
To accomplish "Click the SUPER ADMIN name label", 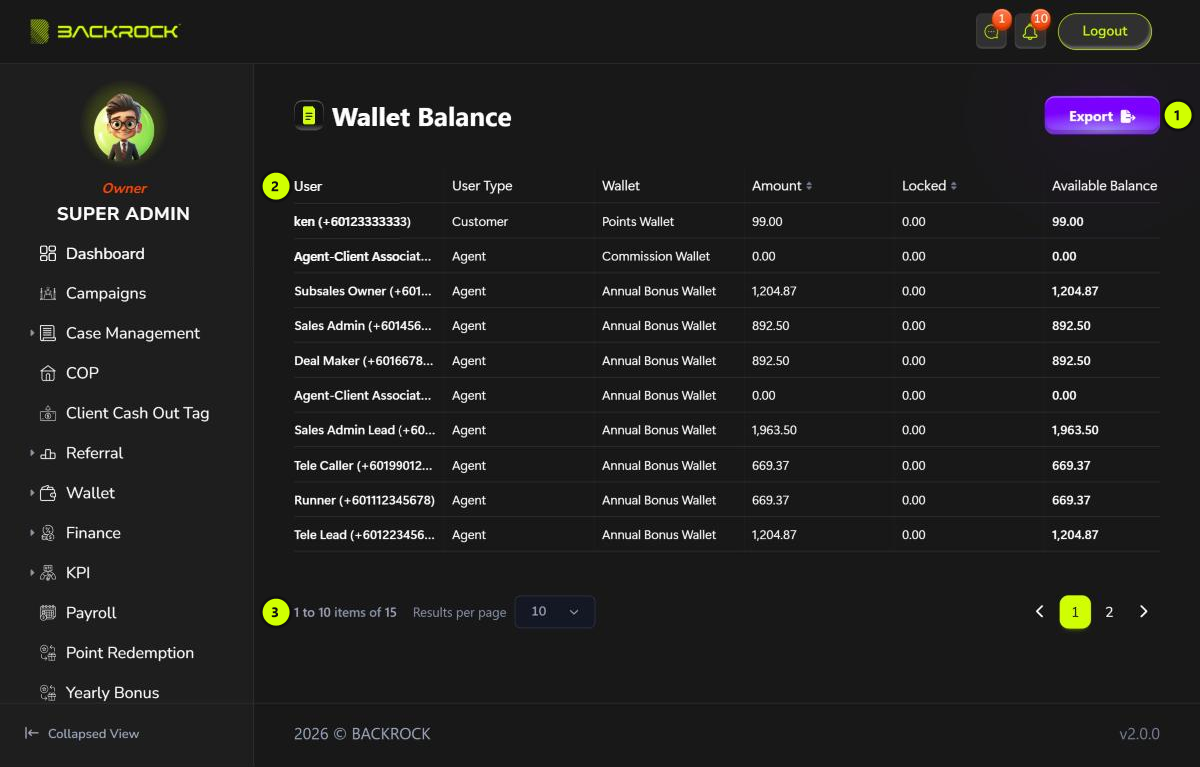I will (x=123, y=214).
